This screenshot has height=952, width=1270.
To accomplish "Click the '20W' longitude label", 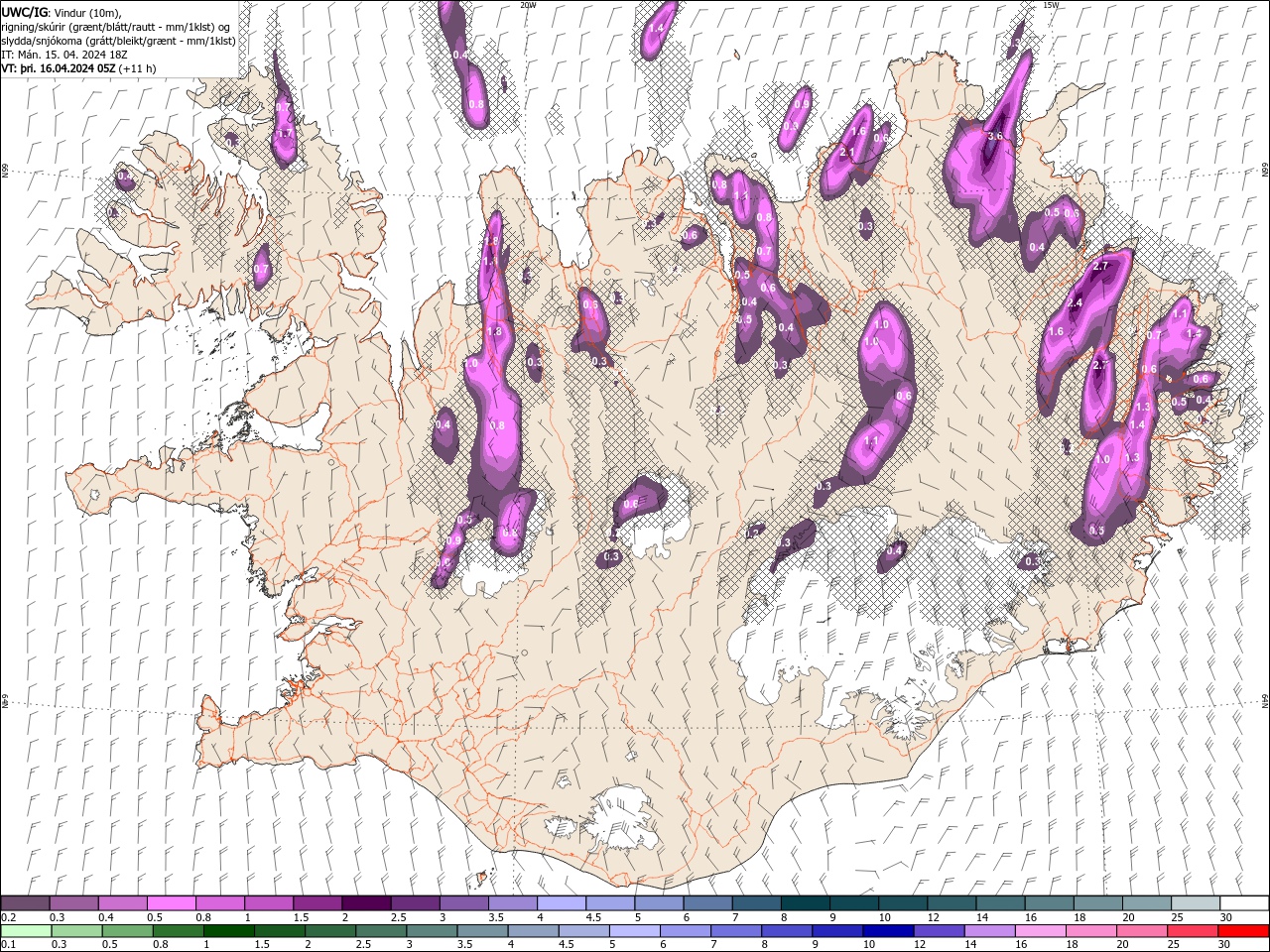I will point(529,5).
